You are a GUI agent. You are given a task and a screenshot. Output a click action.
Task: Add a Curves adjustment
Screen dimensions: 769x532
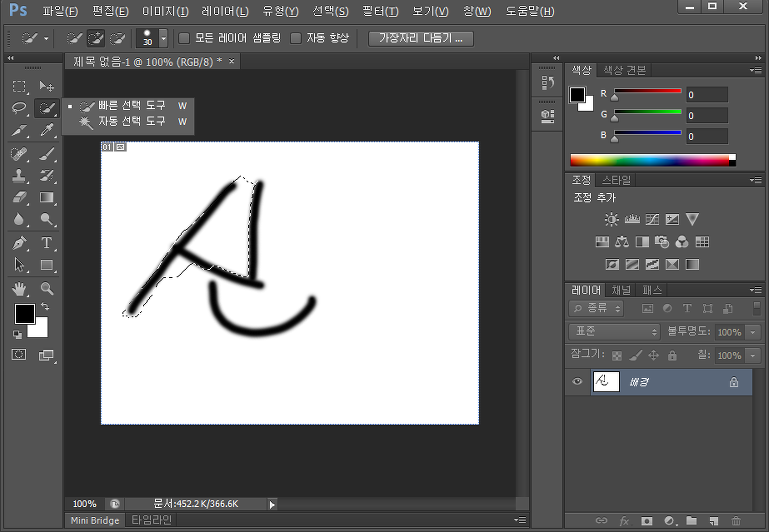click(x=652, y=219)
